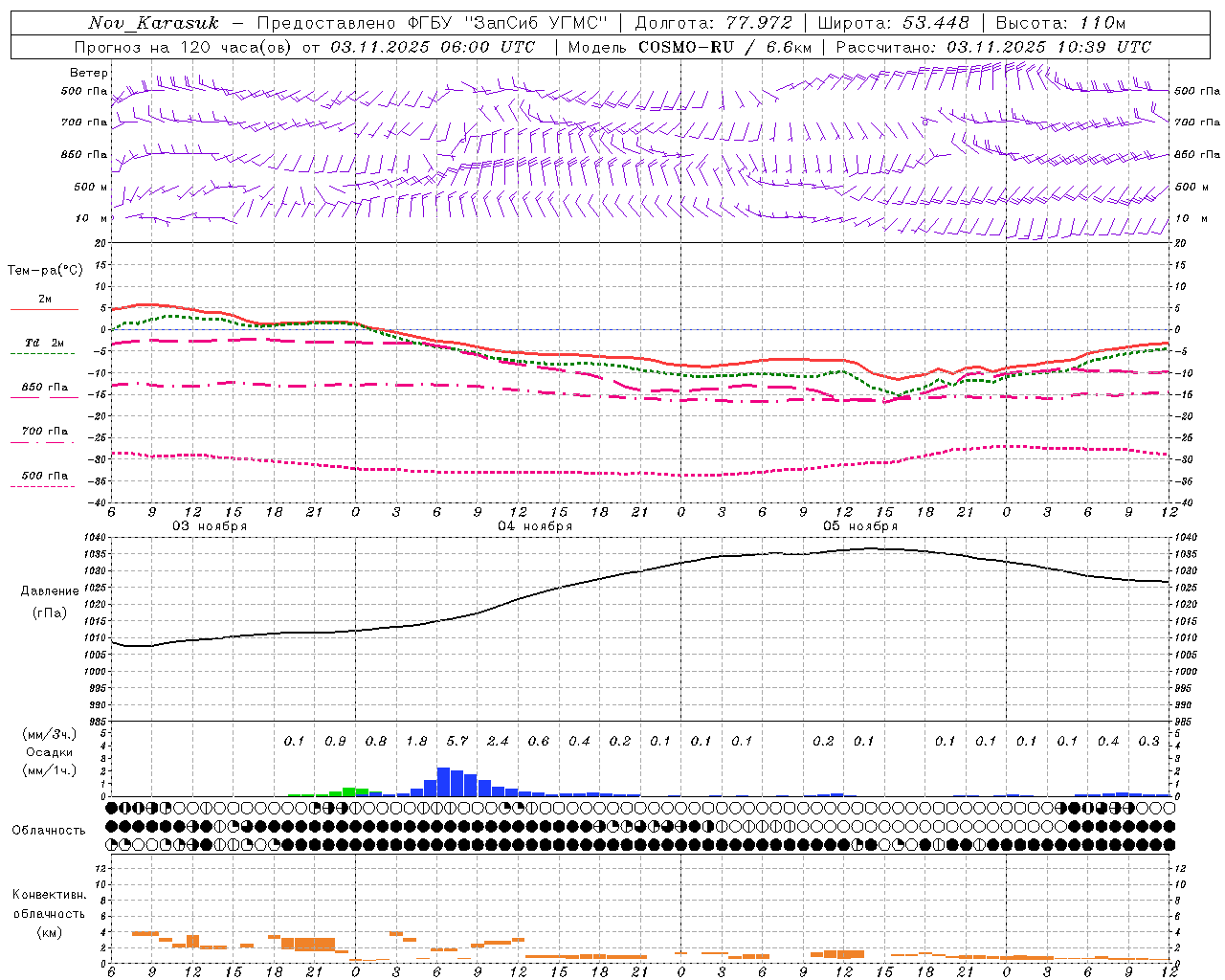Click the Прогноз на 120 часа(ов) text
The height and width of the screenshot is (980, 1225).
pyautogui.click(x=185, y=47)
